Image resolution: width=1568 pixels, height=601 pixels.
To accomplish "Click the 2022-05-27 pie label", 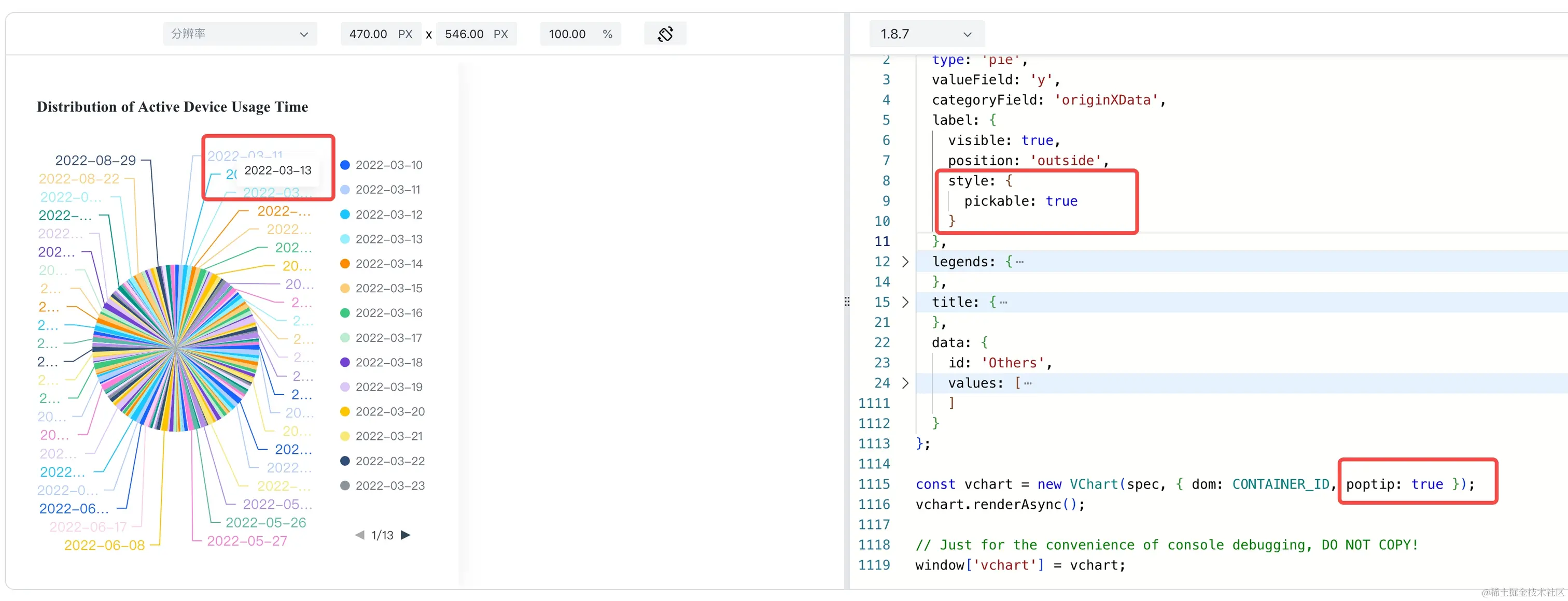I will [246, 541].
